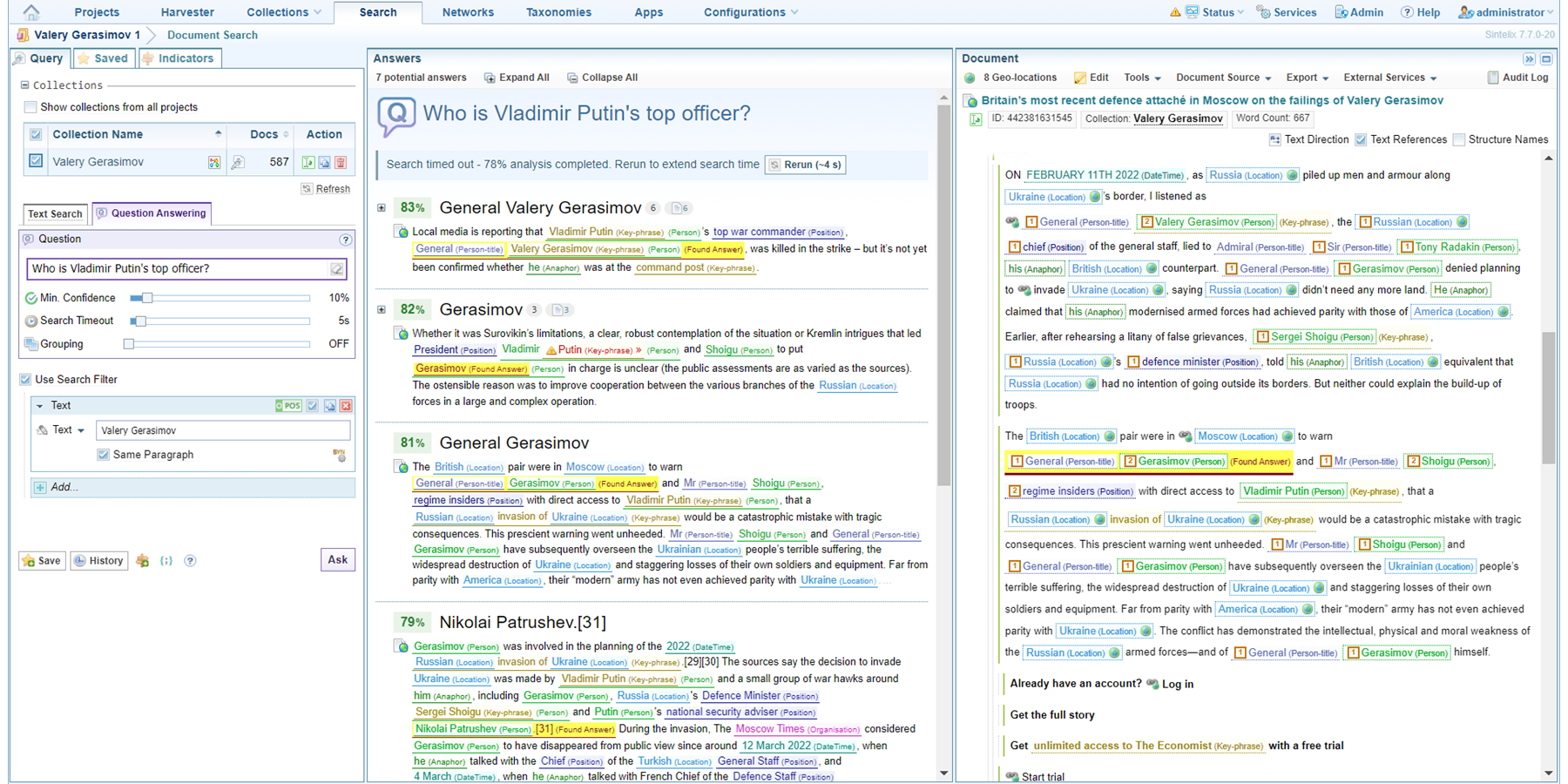Open the Taxonomies tab

558,12
